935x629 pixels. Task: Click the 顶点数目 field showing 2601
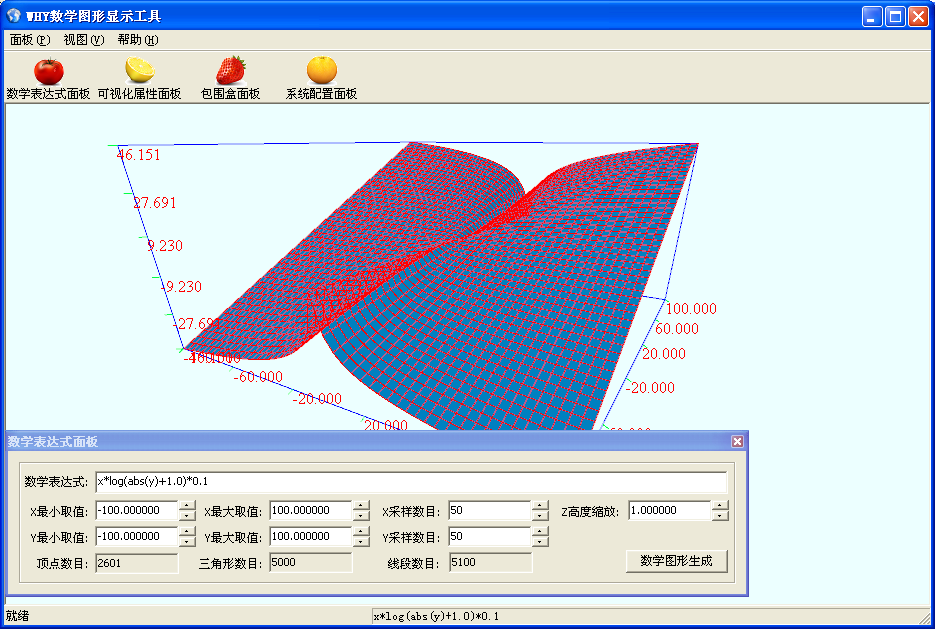[137, 563]
